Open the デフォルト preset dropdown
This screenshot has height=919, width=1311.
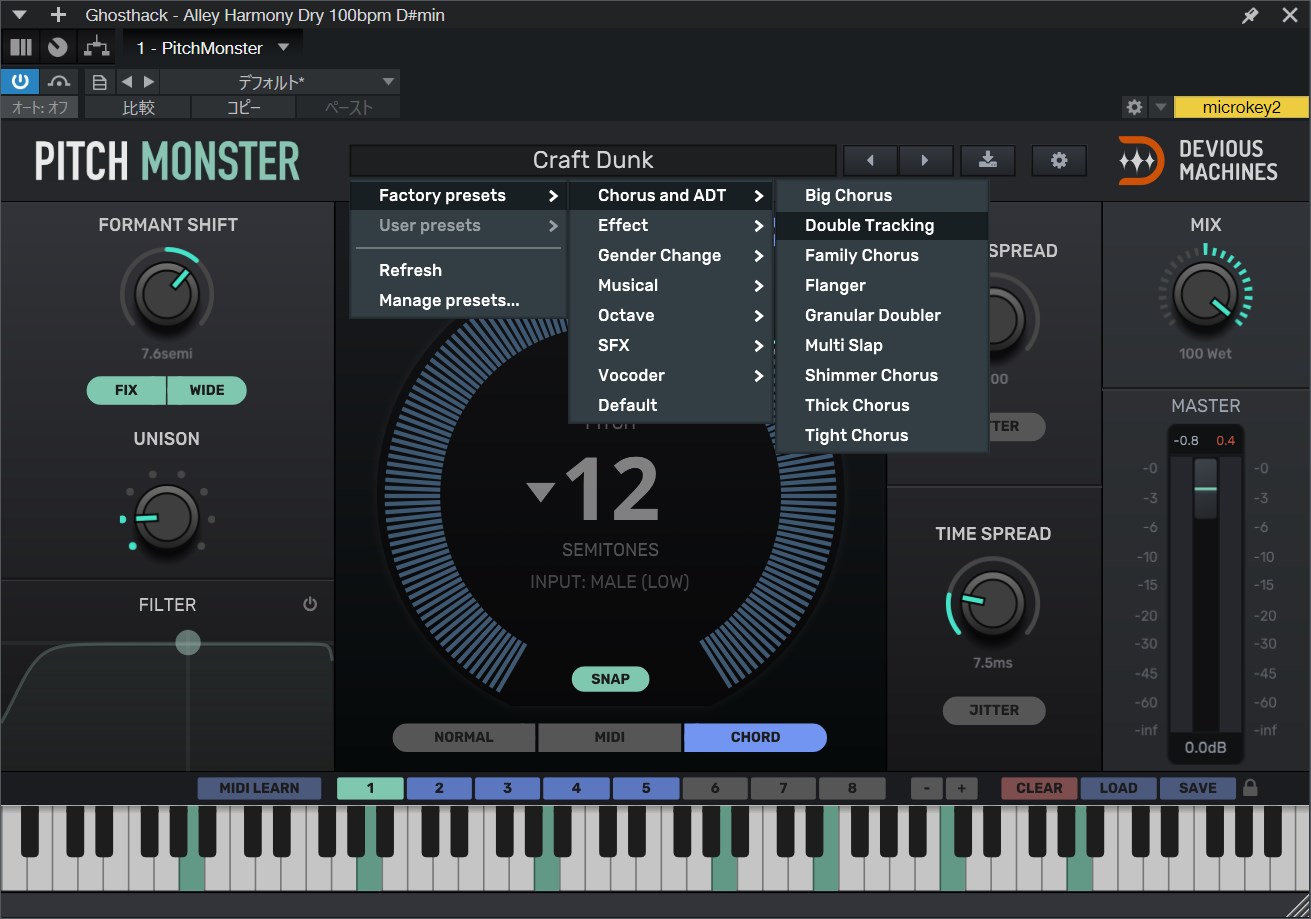click(x=279, y=82)
